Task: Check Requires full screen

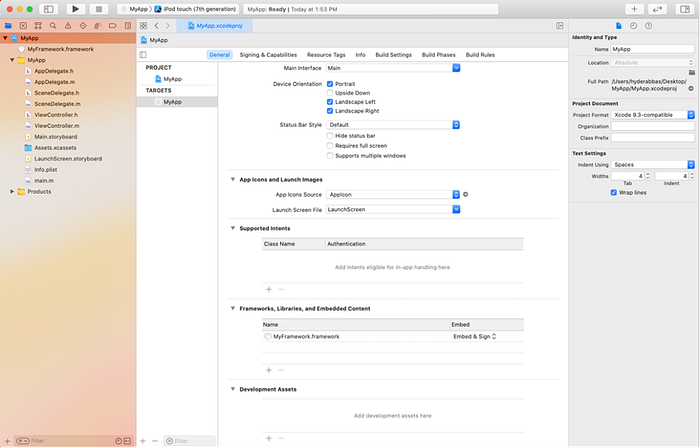Action: coord(330,145)
